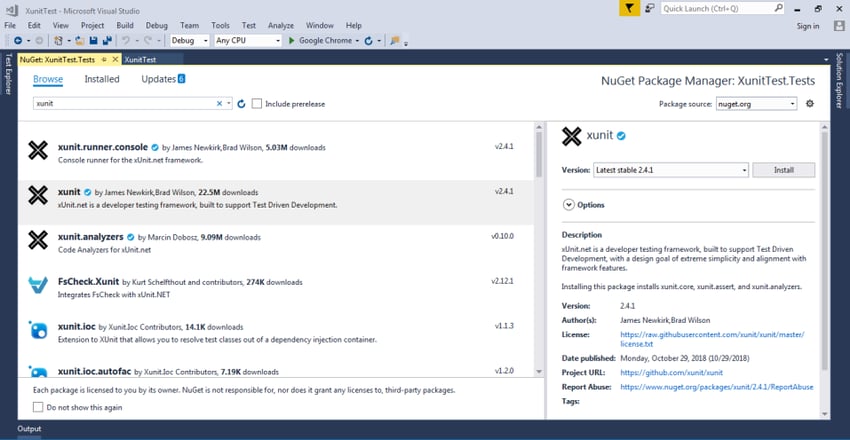Click the Redo toolbar icon

point(147,41)
